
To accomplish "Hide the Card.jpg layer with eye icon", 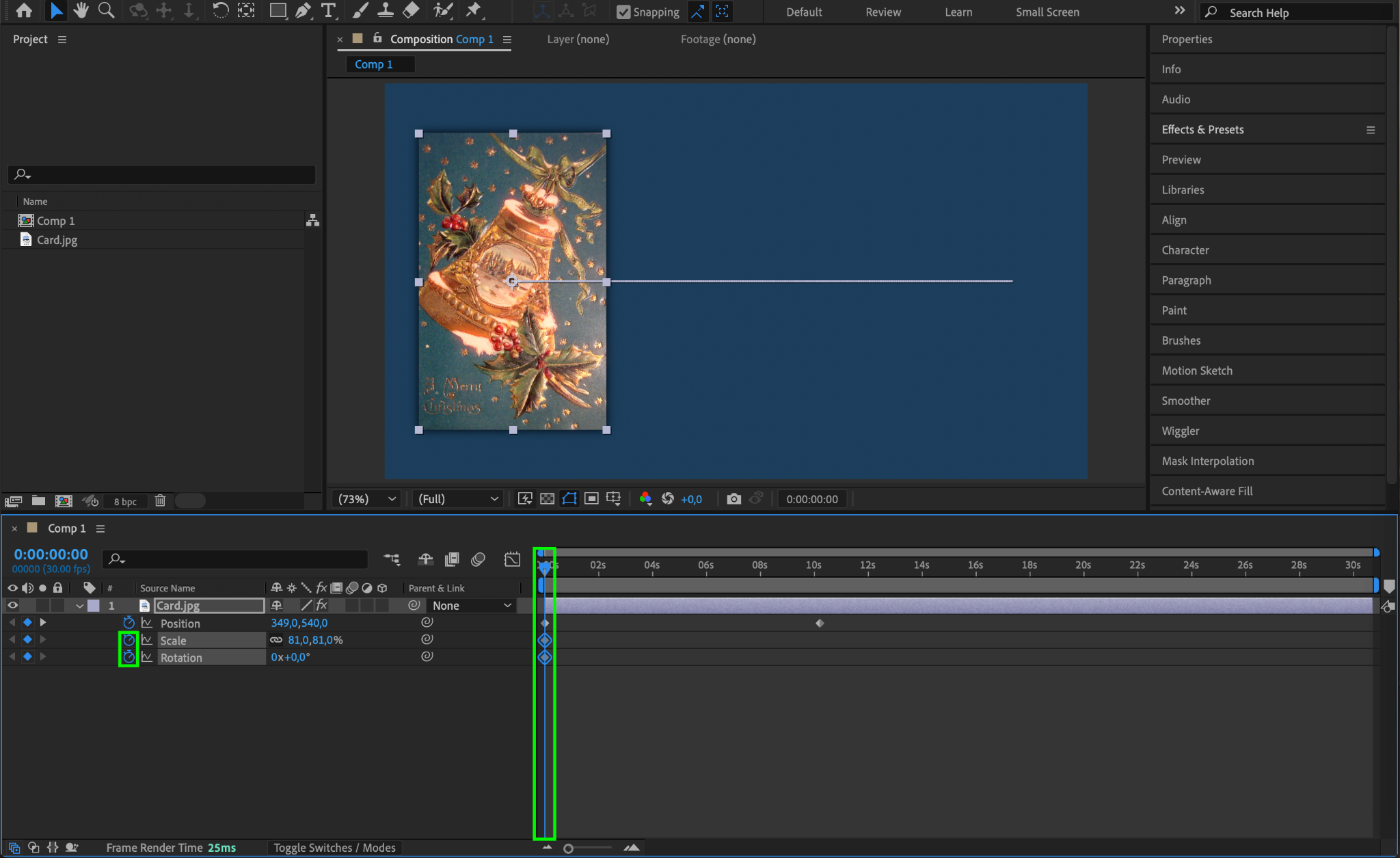I will coord(12,606).
